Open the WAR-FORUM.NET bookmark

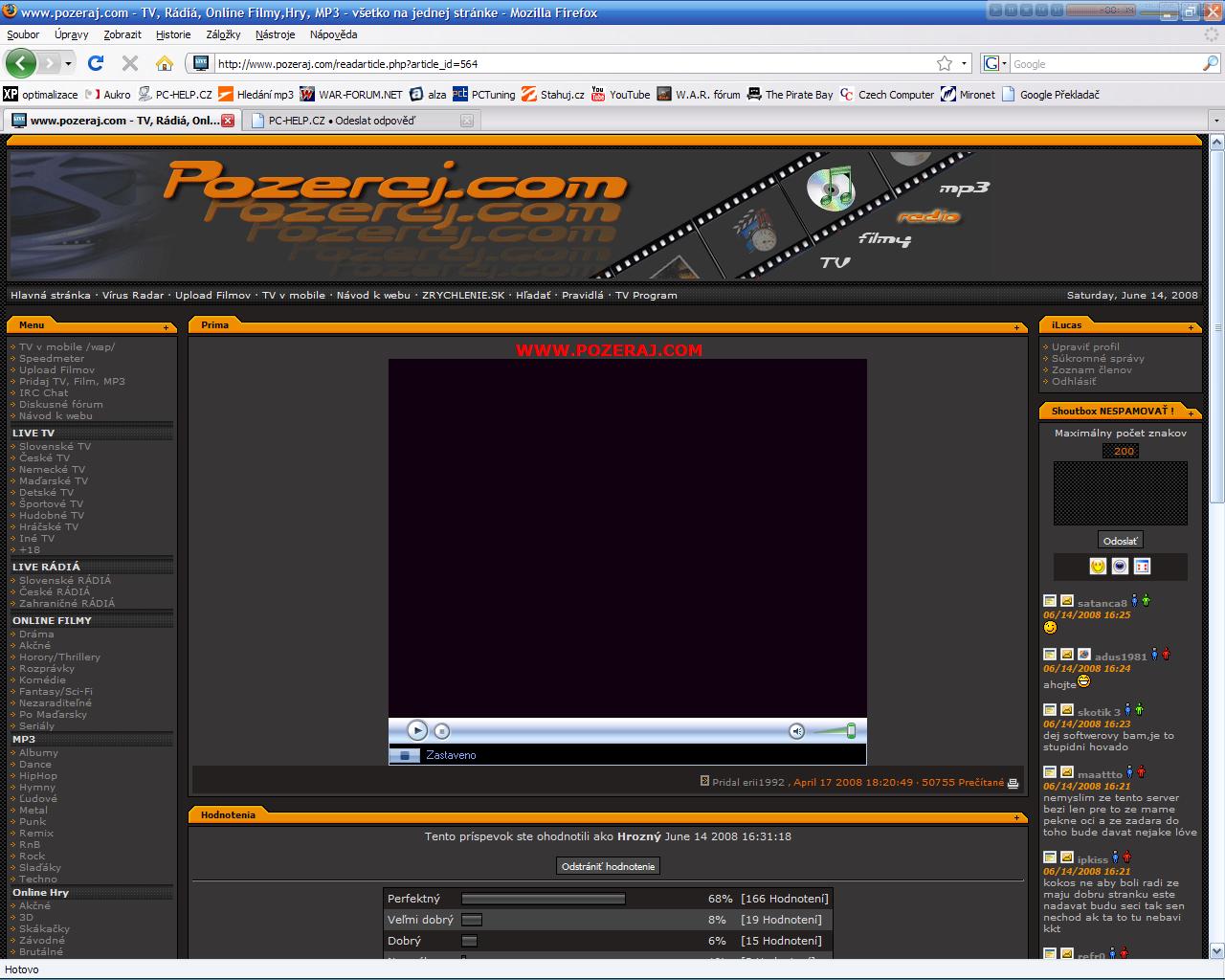[x=350, y=94]
